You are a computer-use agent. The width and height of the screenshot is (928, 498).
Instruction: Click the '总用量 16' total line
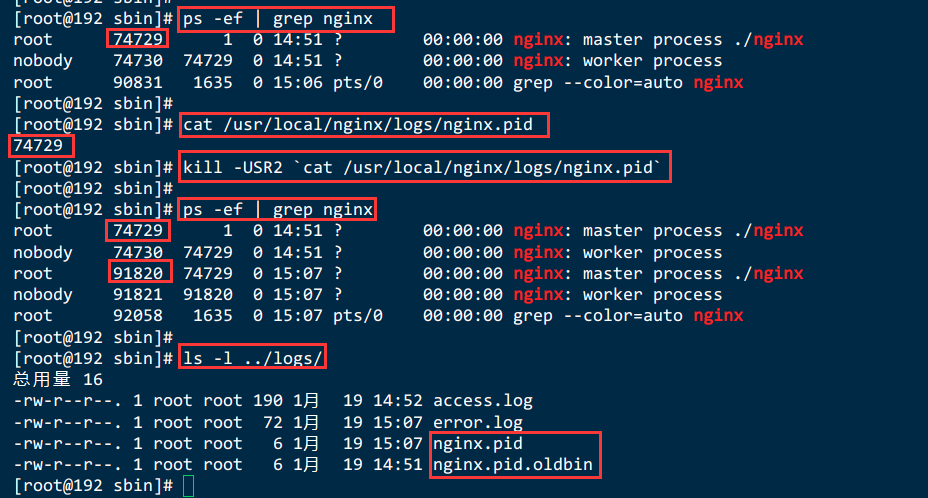[x=57, y=380]
